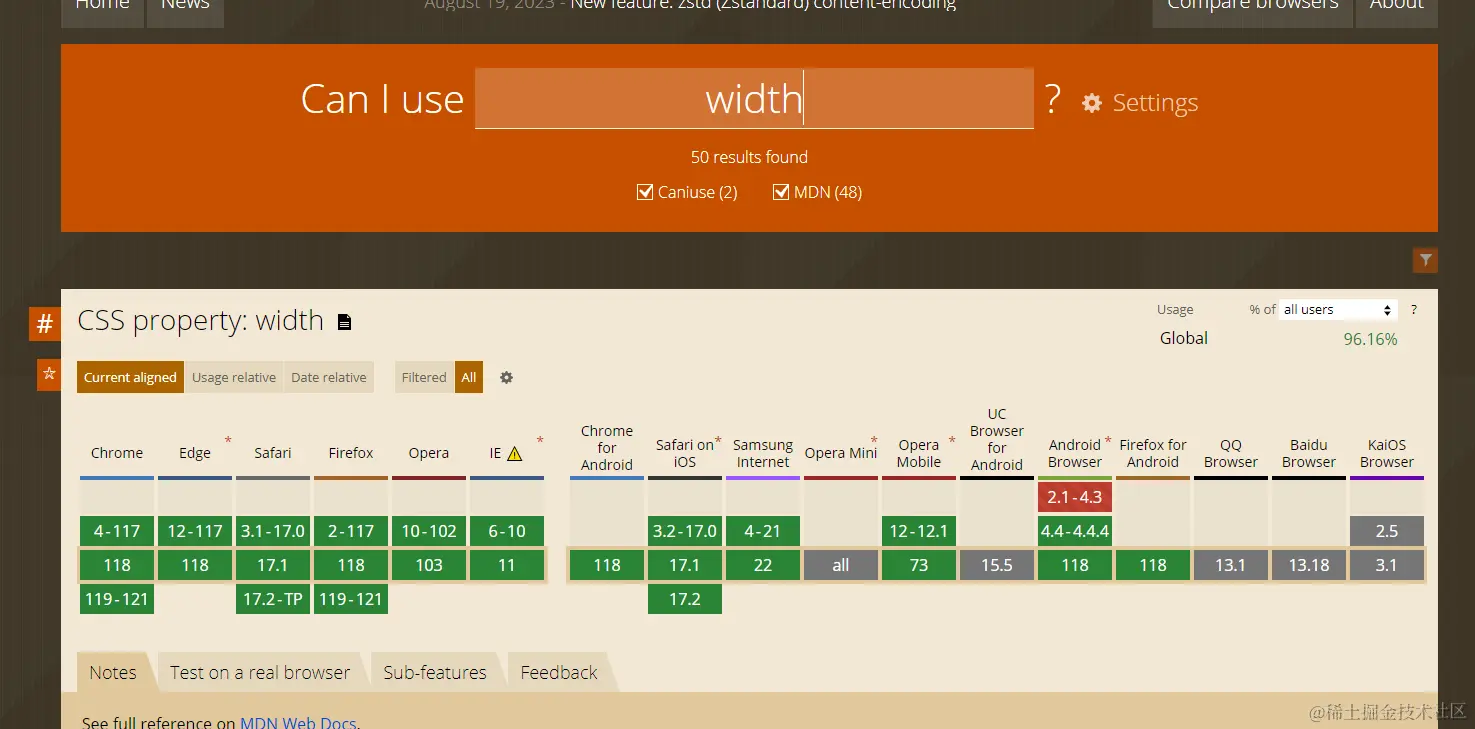Select the red Android Browser 2.1-4.3 cell
Screen dimensions: 1475x729
point(1075,497)
